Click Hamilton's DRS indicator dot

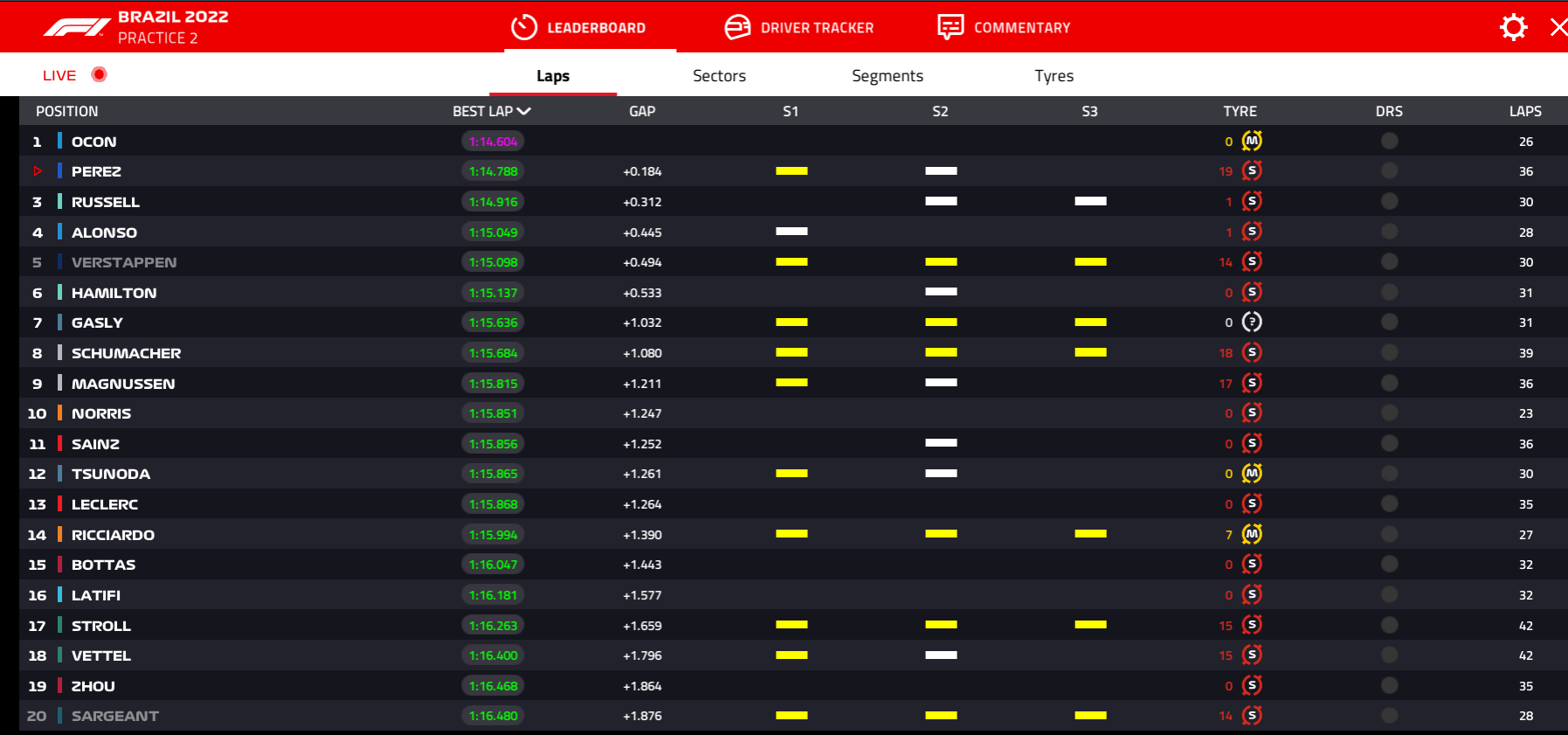tap(1389, 292)
